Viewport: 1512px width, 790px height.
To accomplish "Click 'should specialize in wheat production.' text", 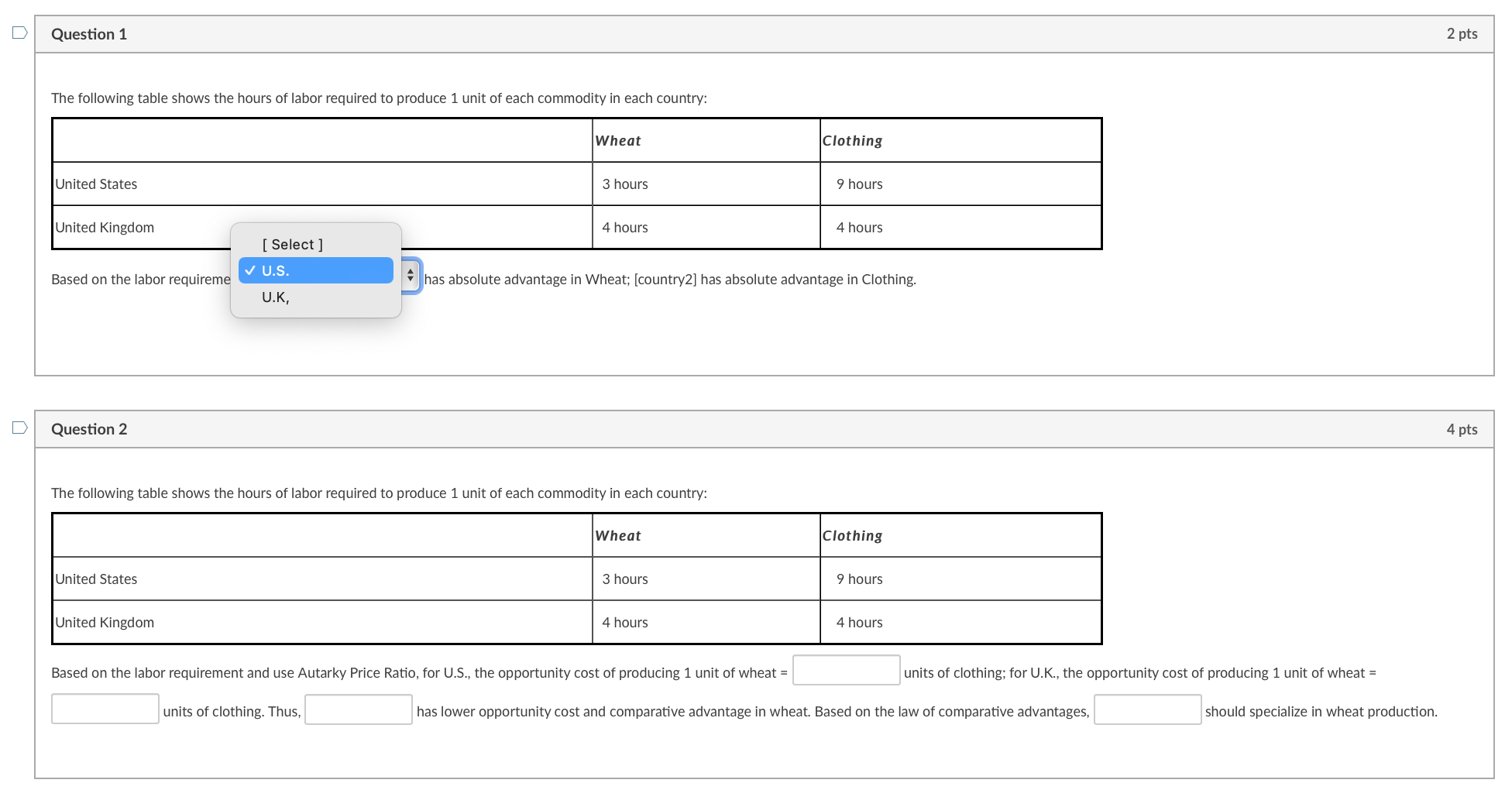I will click(x=1321, y=712).
